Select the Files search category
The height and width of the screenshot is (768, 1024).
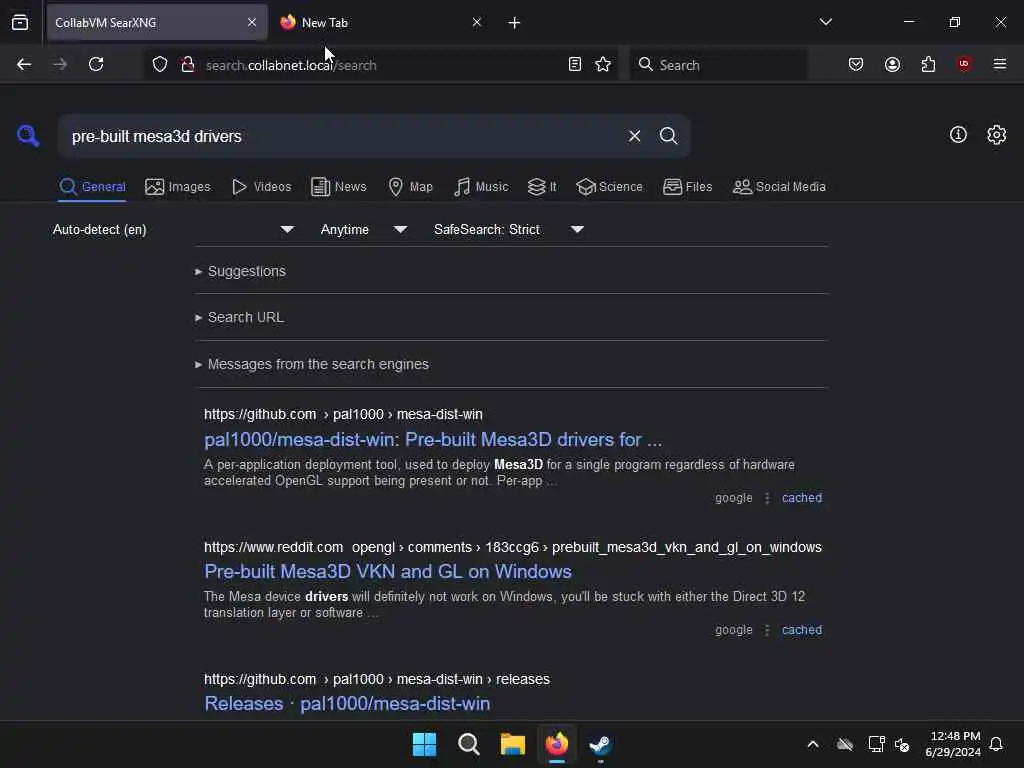687,187
